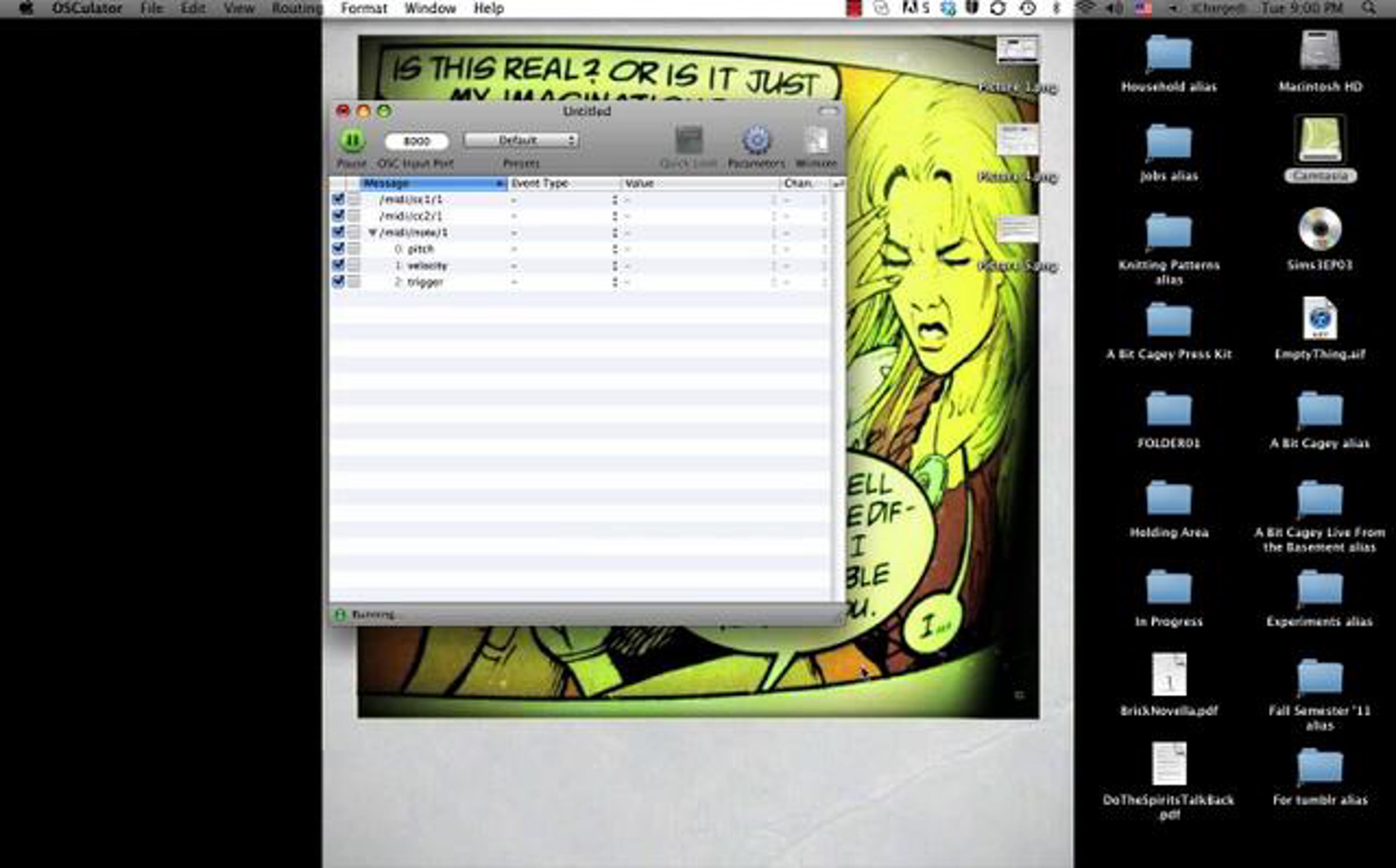
Task: Open the Quick Look toolbar icon
Action: [x=689, y=140]
